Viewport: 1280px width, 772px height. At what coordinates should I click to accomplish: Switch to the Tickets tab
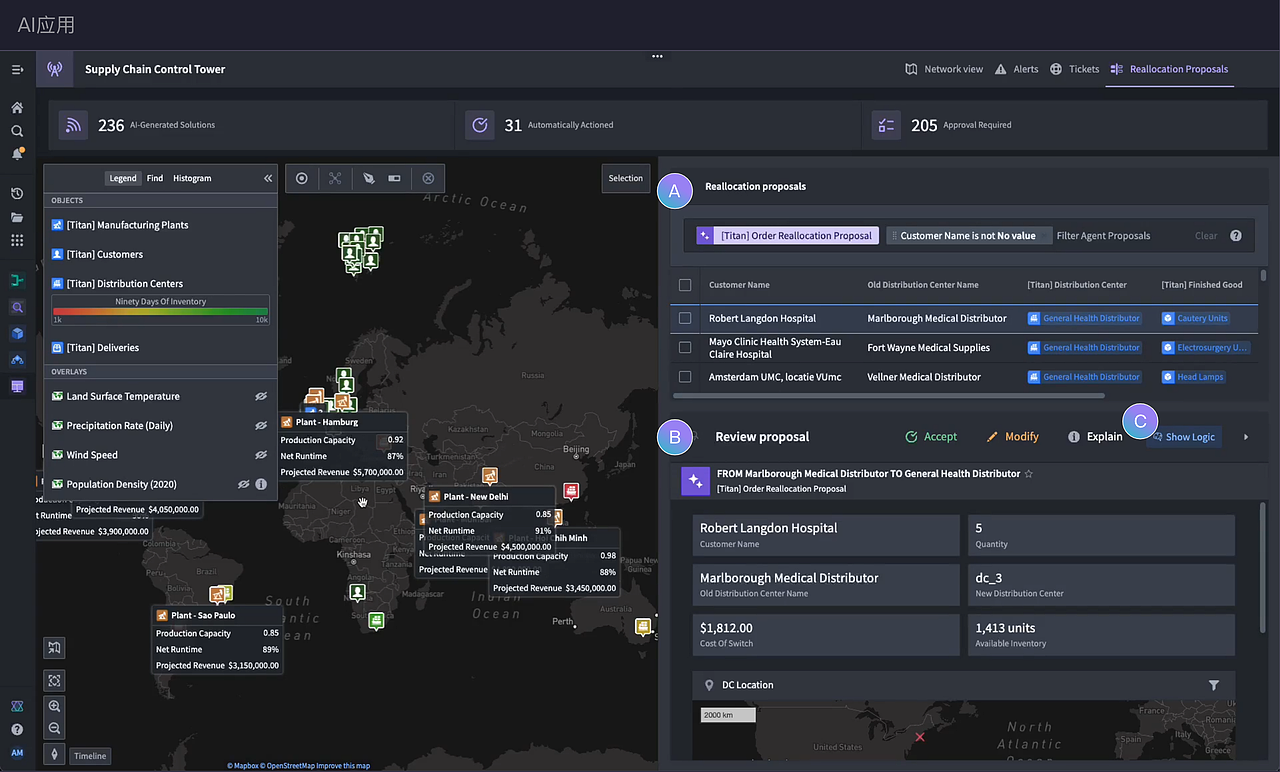click(1074, 69)
